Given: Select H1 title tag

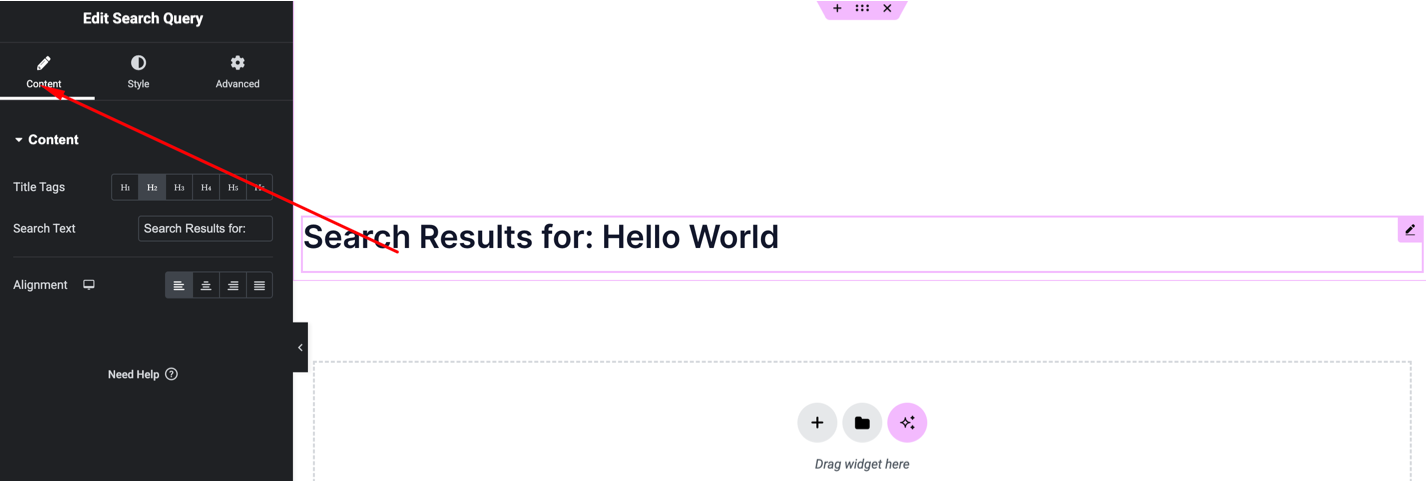Looking at the screenshot, I should 125,187.
